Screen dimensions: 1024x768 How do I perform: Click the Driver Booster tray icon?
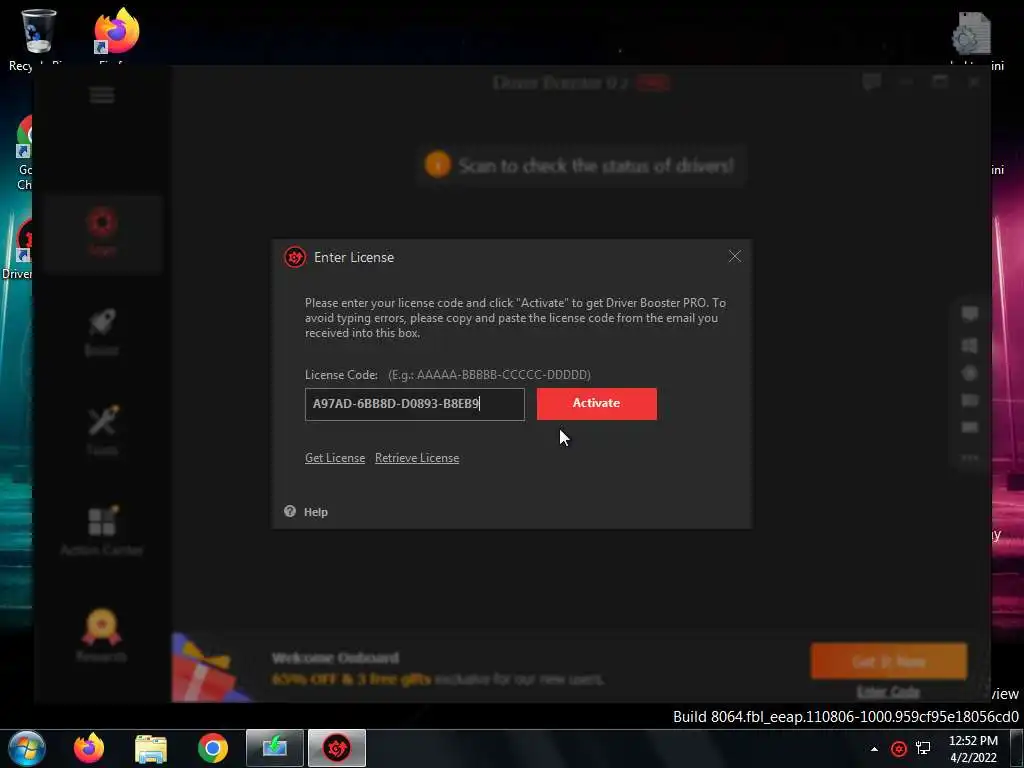pos(899,749)
